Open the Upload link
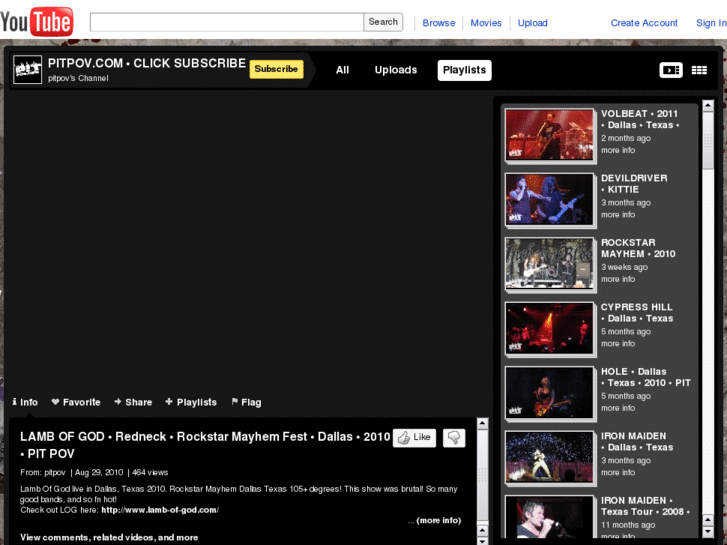Image resolution: width=727 pixels, height=545 pixels. [532, 23]
